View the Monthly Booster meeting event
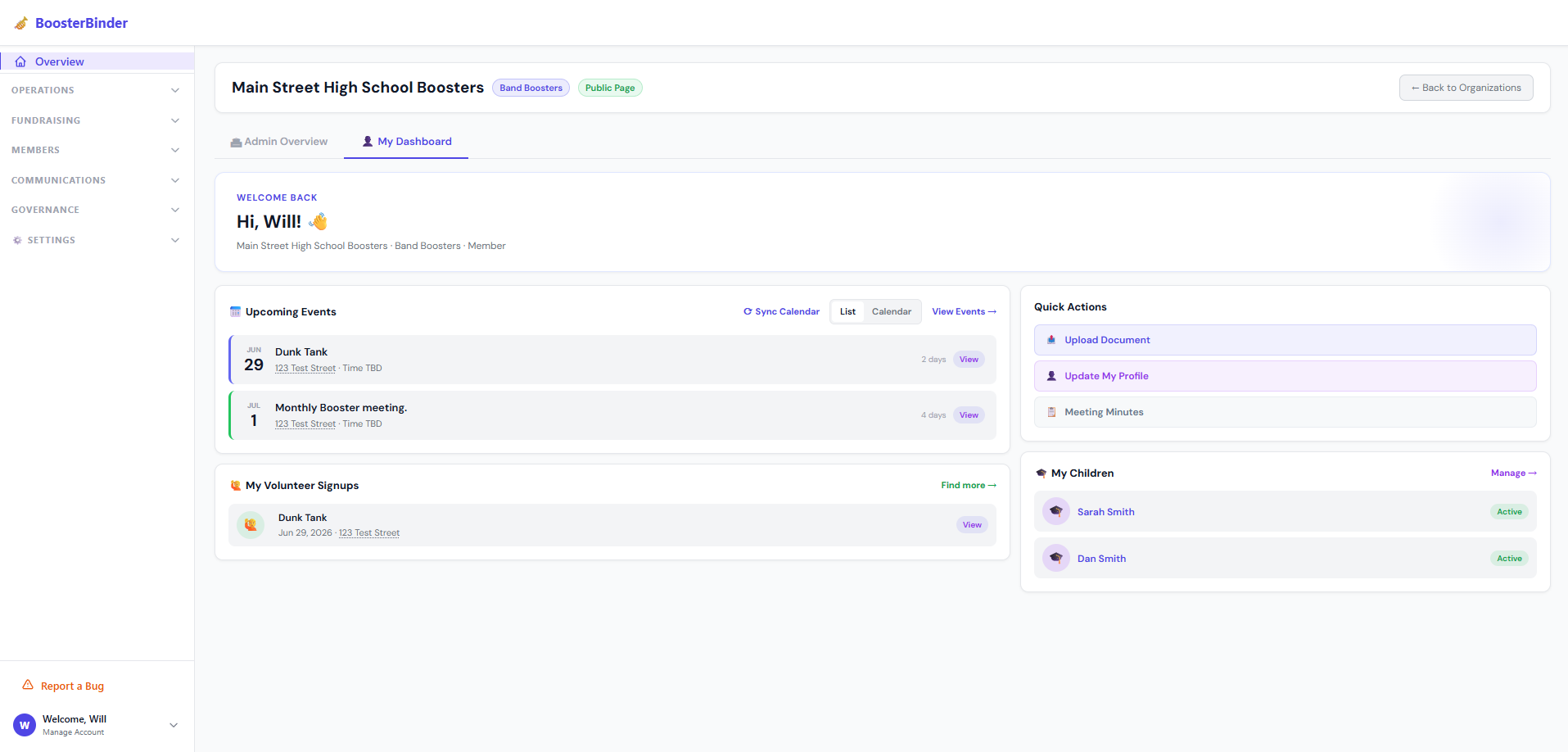The width and height of the screenshot is (1568, 752). pos(969,415)
